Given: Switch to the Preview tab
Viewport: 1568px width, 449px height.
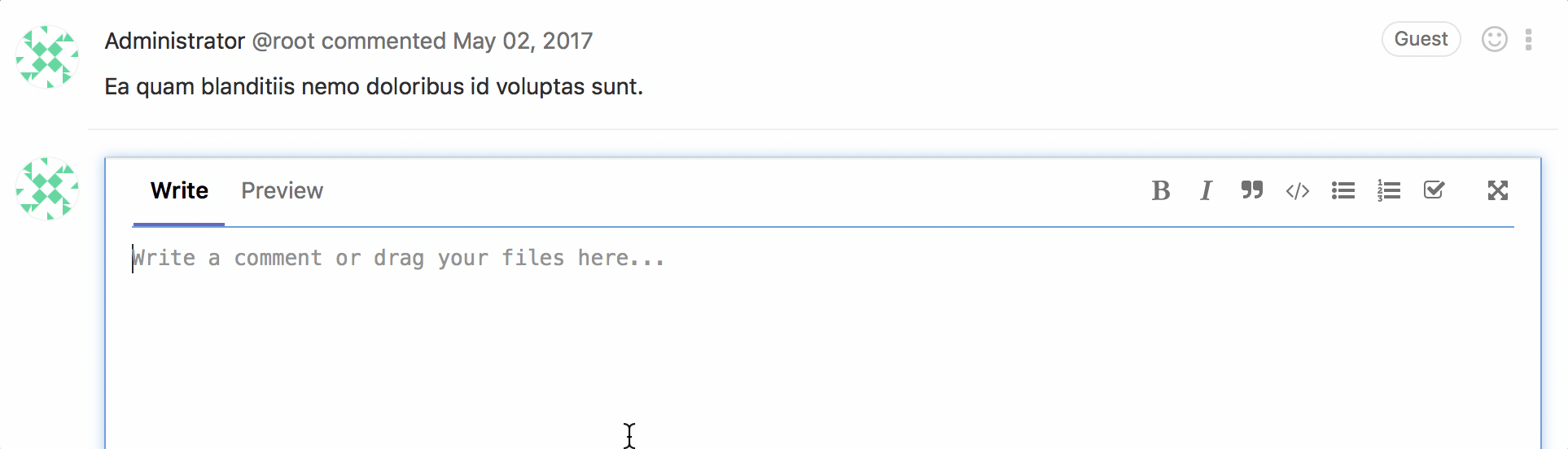Looking at the screenshot, I should click(x=282, y=190).
